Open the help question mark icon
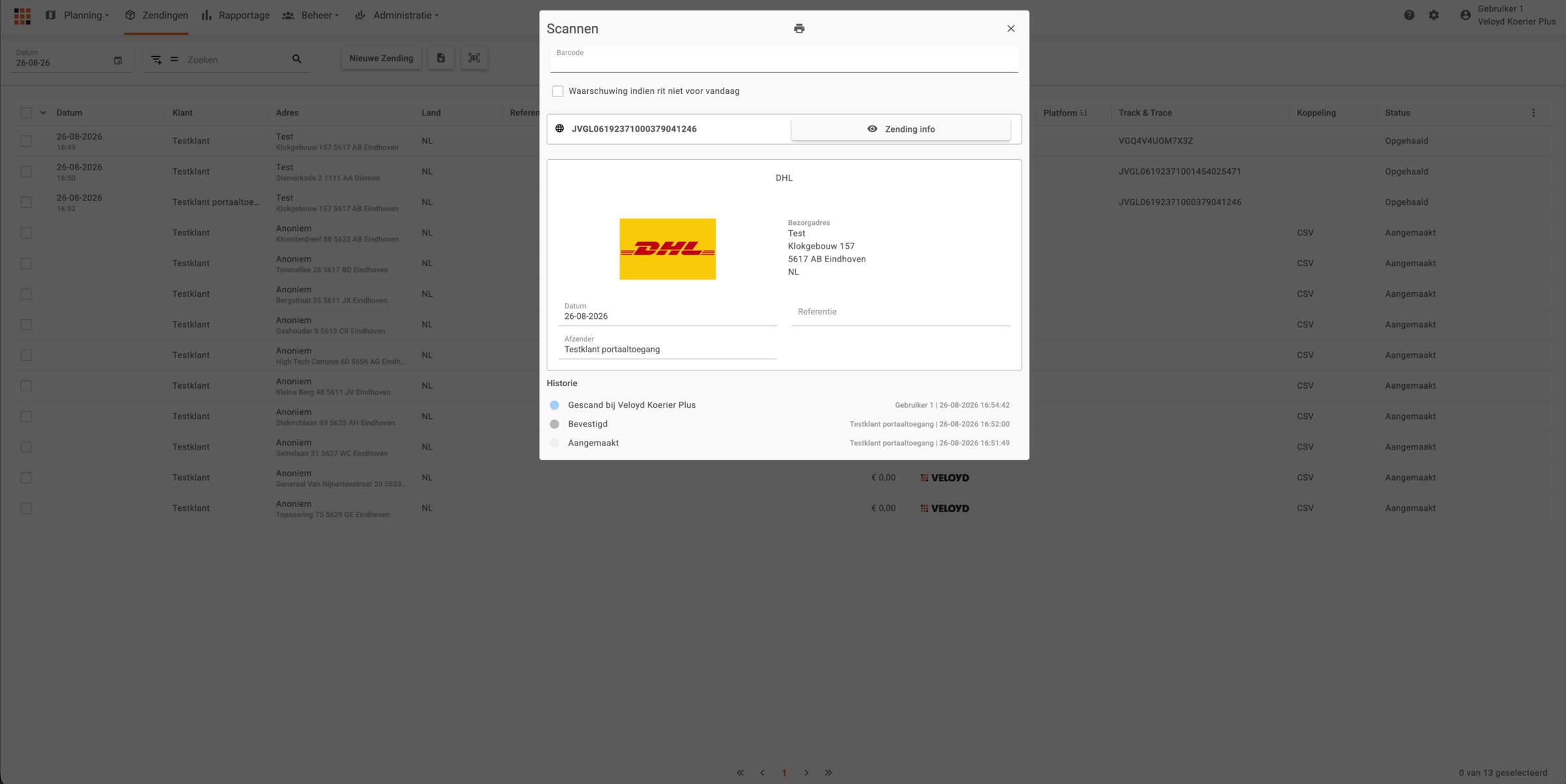 tap(1409, 15)
